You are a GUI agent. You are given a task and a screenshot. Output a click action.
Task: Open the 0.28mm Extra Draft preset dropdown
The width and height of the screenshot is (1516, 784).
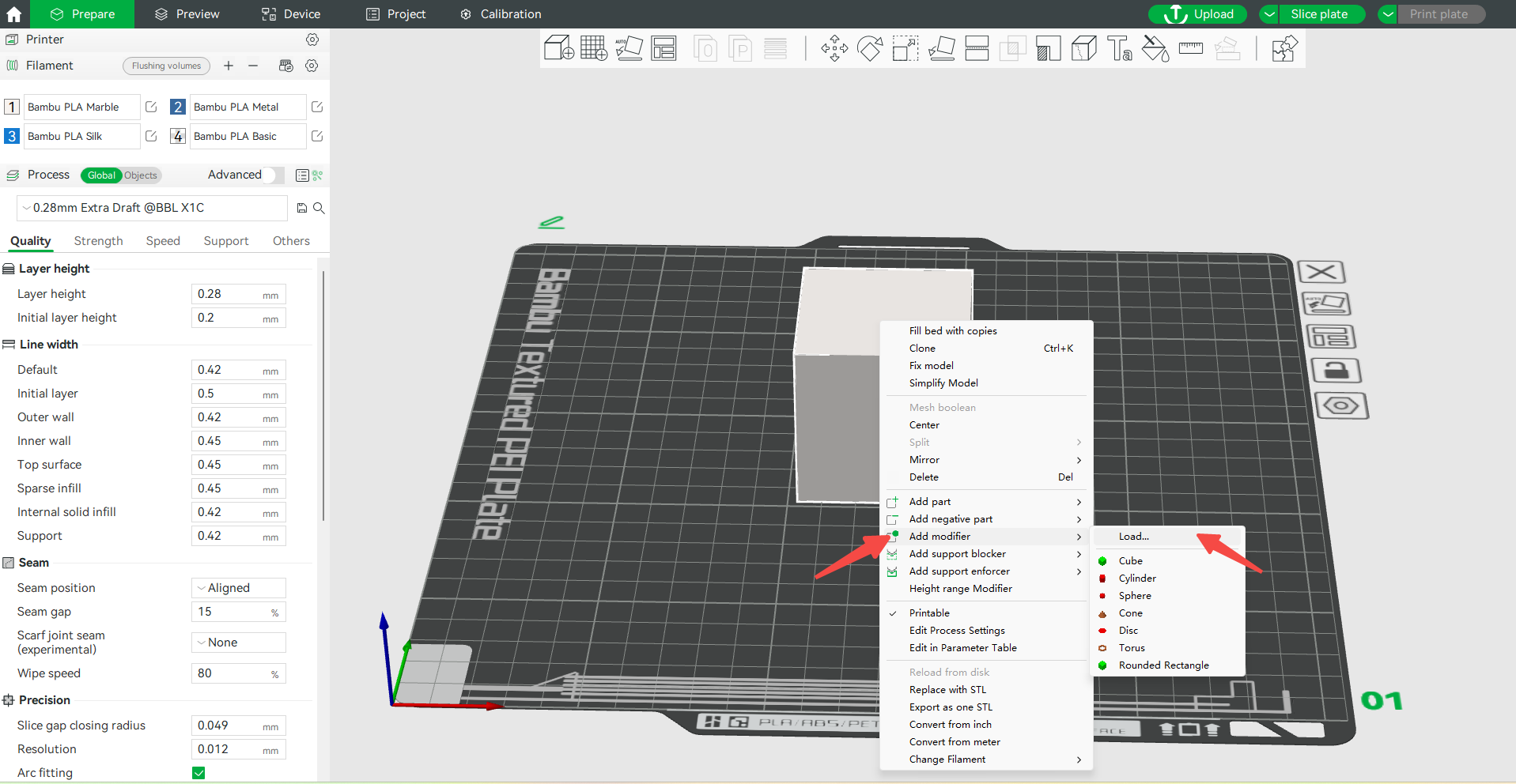click(152, 208)
